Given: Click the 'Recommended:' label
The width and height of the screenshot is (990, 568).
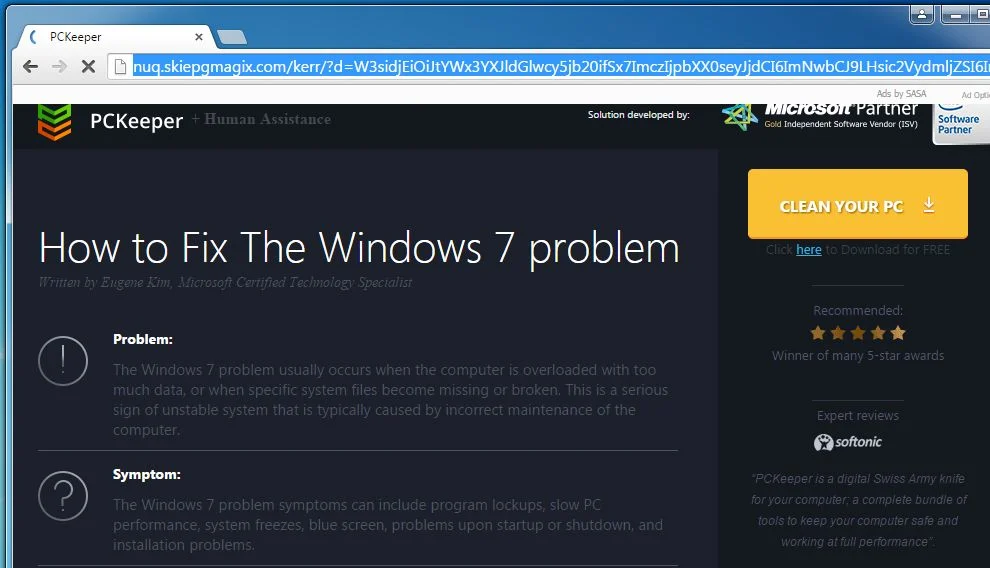Looking at the screenshot, I should pyautogui.click(x=857, y=311).
